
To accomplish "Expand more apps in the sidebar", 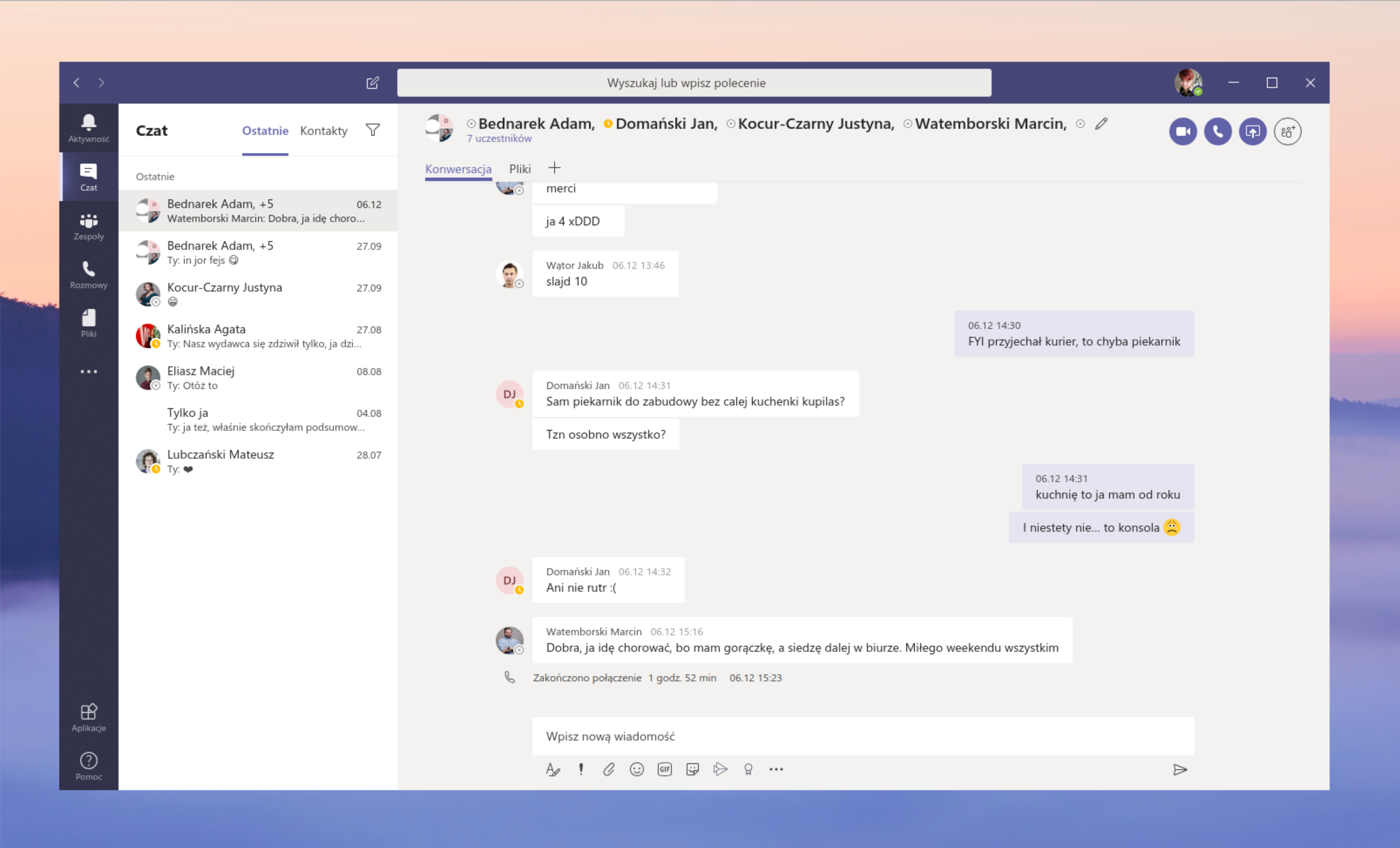I will (88, 371).
